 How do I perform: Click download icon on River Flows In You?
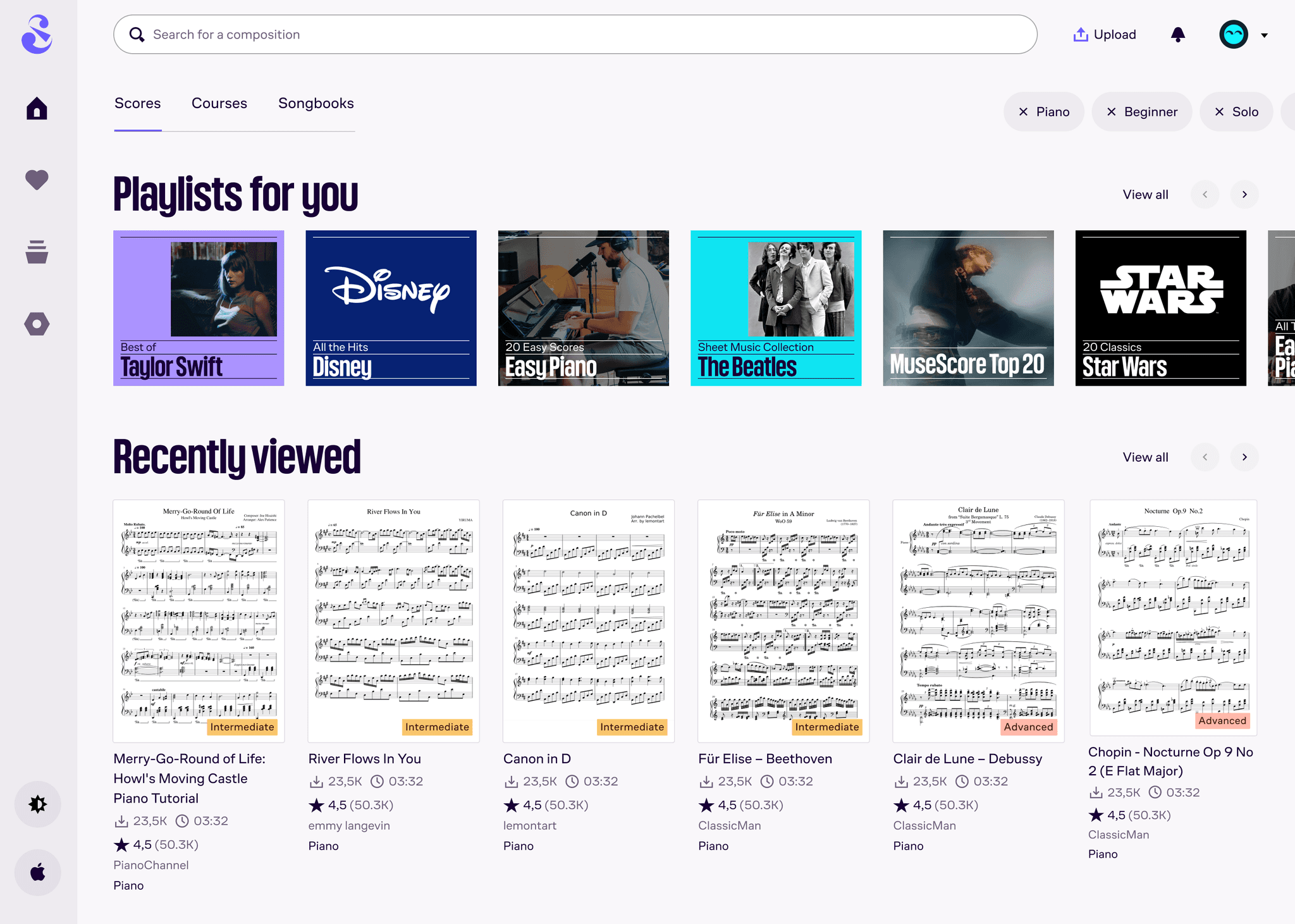click(316, 782)
